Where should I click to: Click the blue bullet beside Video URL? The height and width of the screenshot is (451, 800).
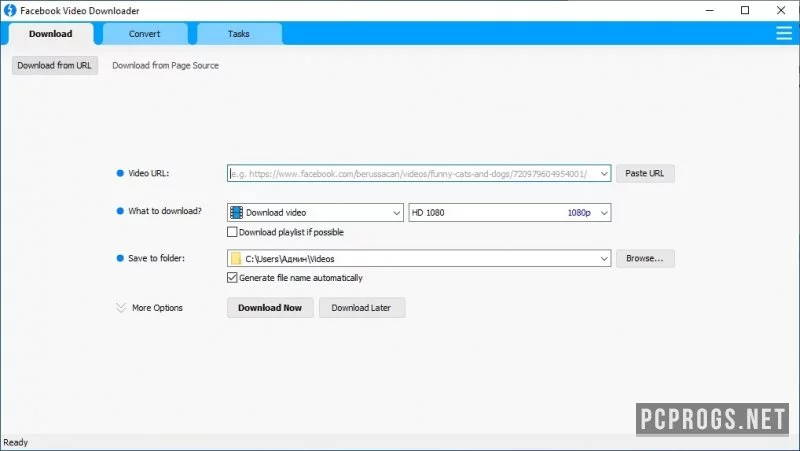tap(120, 173)
